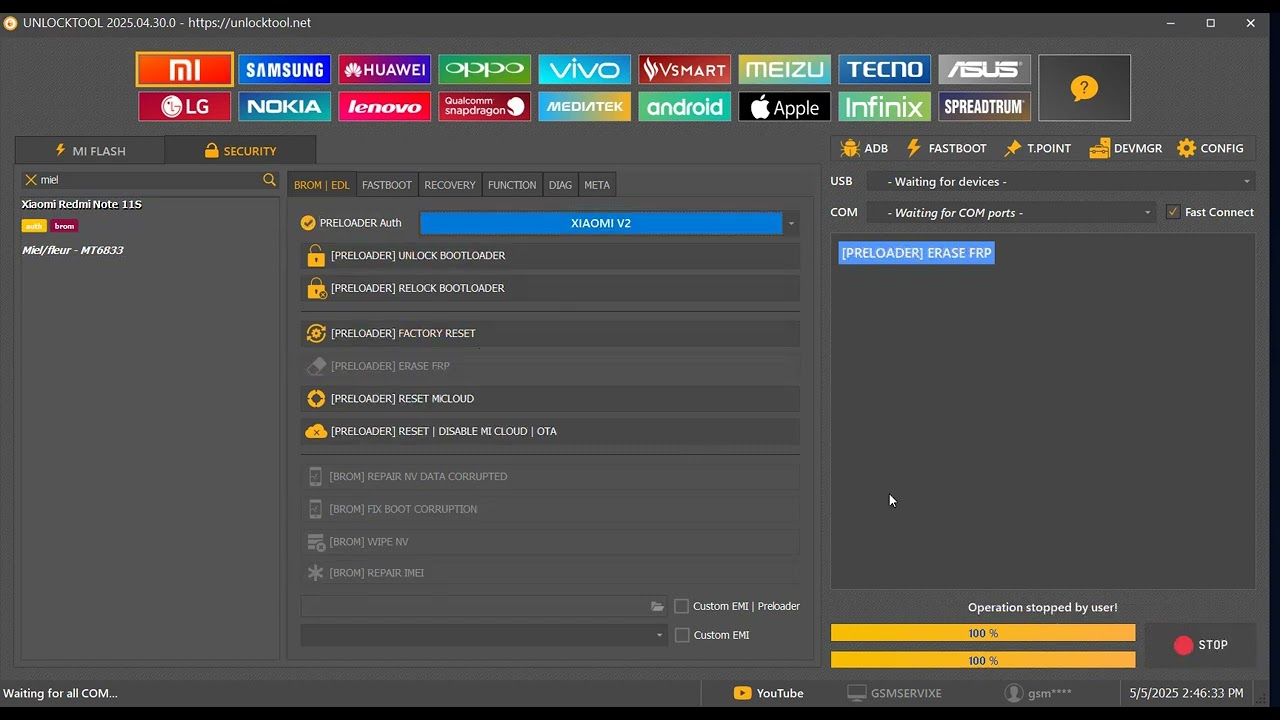
Task: Choose the MediaTek brand logo
Action: [585, 106]
